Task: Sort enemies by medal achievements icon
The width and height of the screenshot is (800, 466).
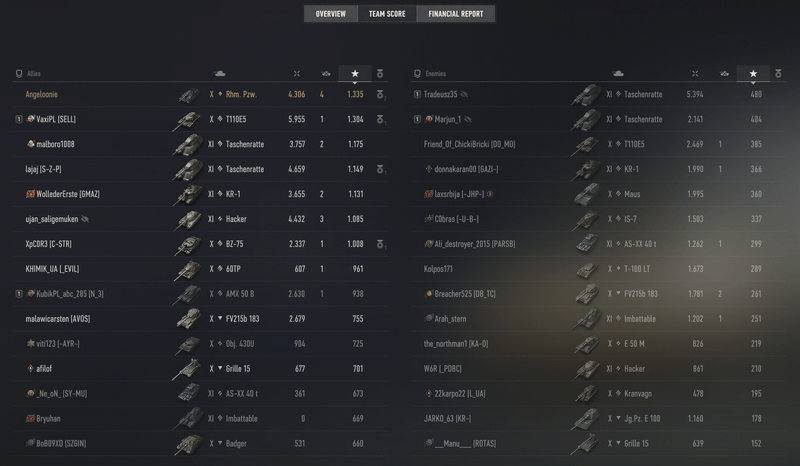Action: pos(779,74)
